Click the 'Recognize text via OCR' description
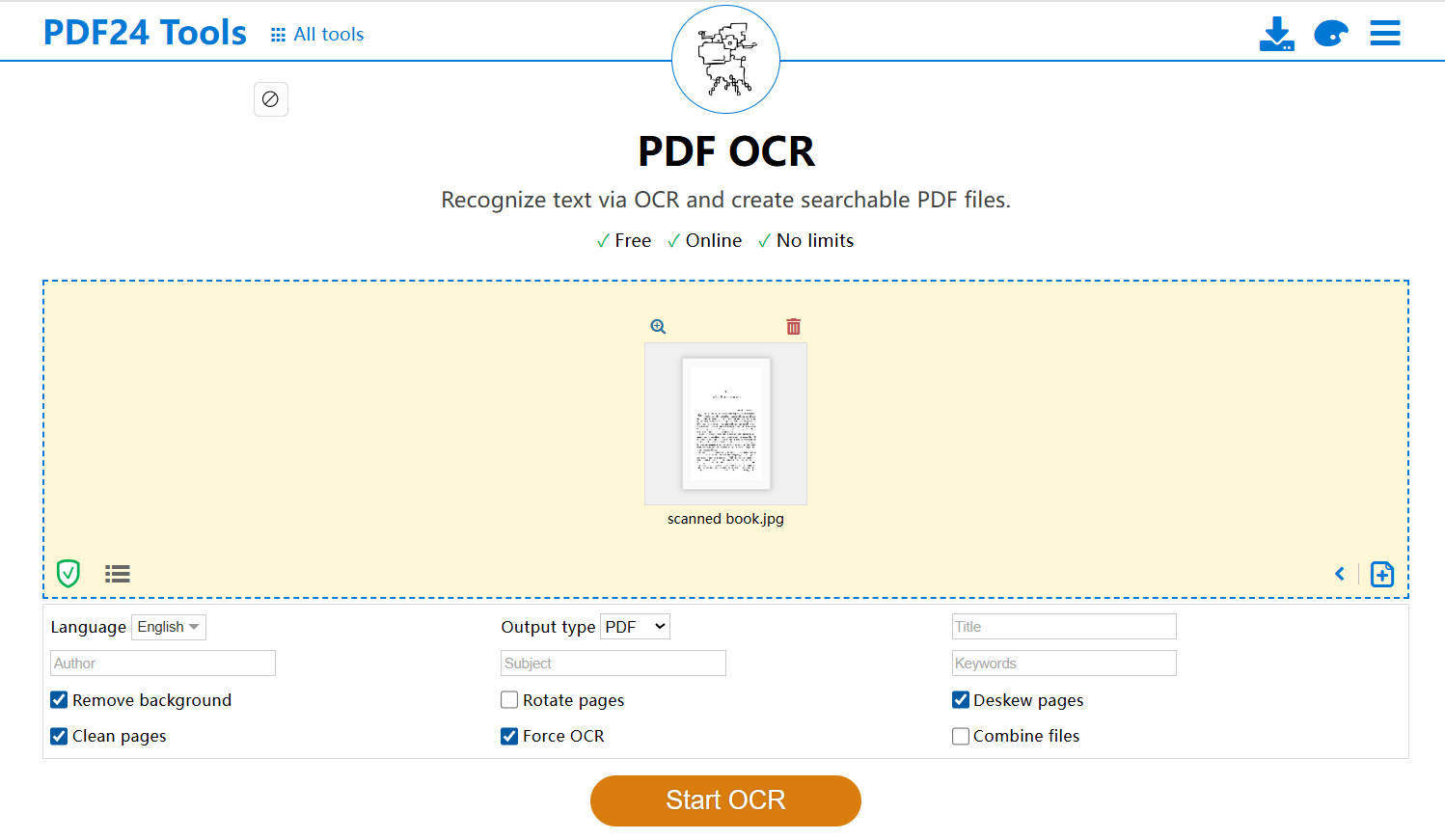The image size is (1445, 840). click(725, 200)
